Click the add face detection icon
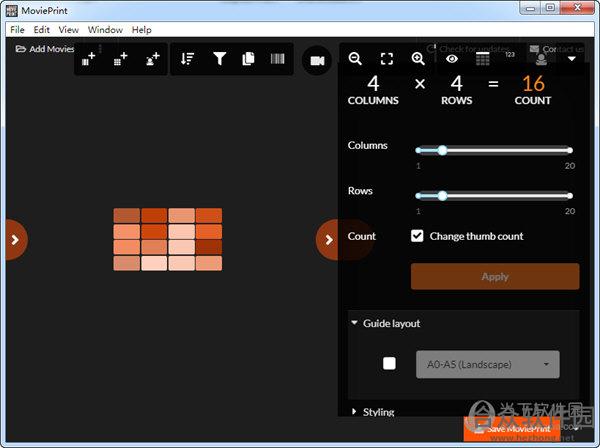This screenshot has height=448, width=600. point(152,59)
